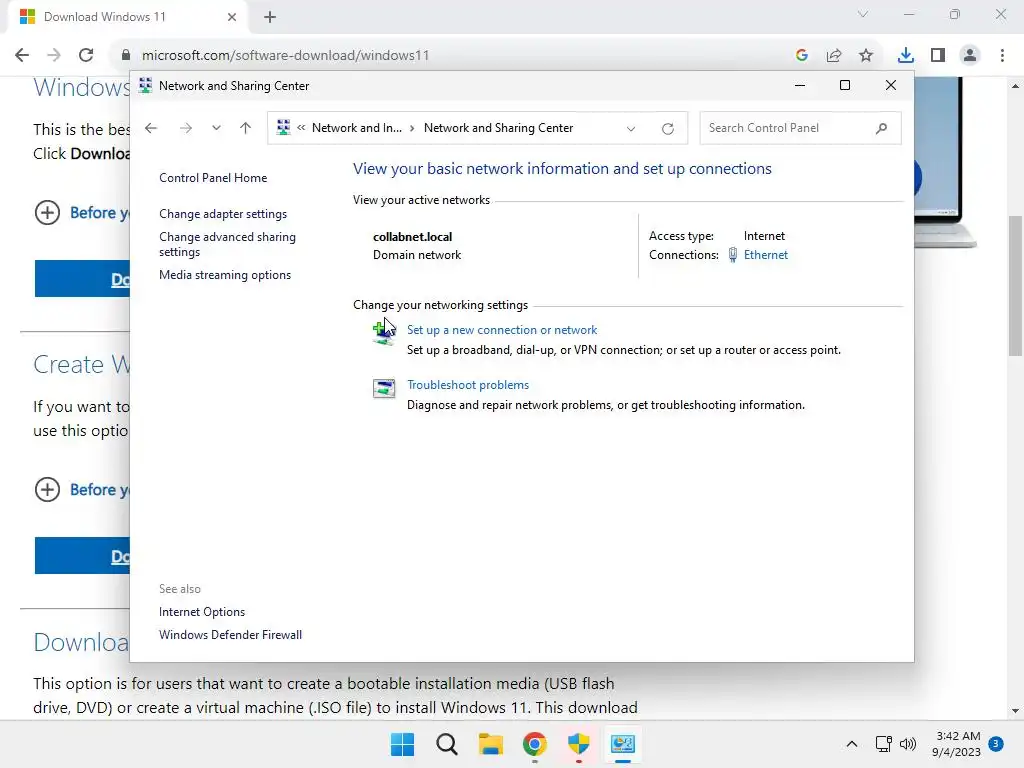This screenshot has width=1024, height=768.
Task: Click the address bar Control Panel icon
Action: point(283,128)
